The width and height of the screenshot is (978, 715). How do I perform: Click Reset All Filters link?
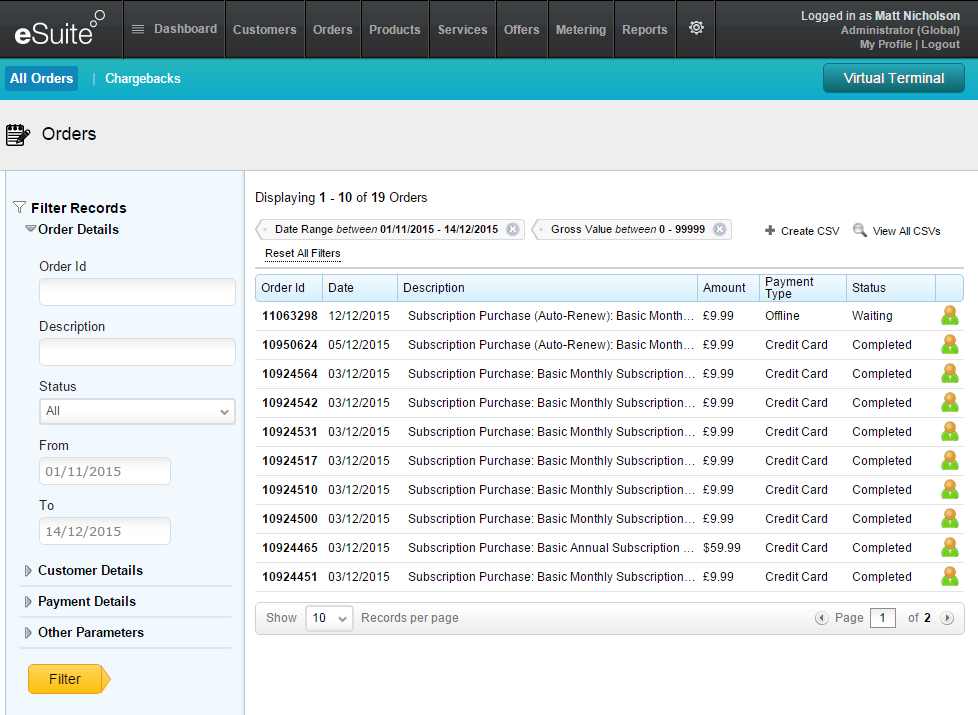click(302, 253)
